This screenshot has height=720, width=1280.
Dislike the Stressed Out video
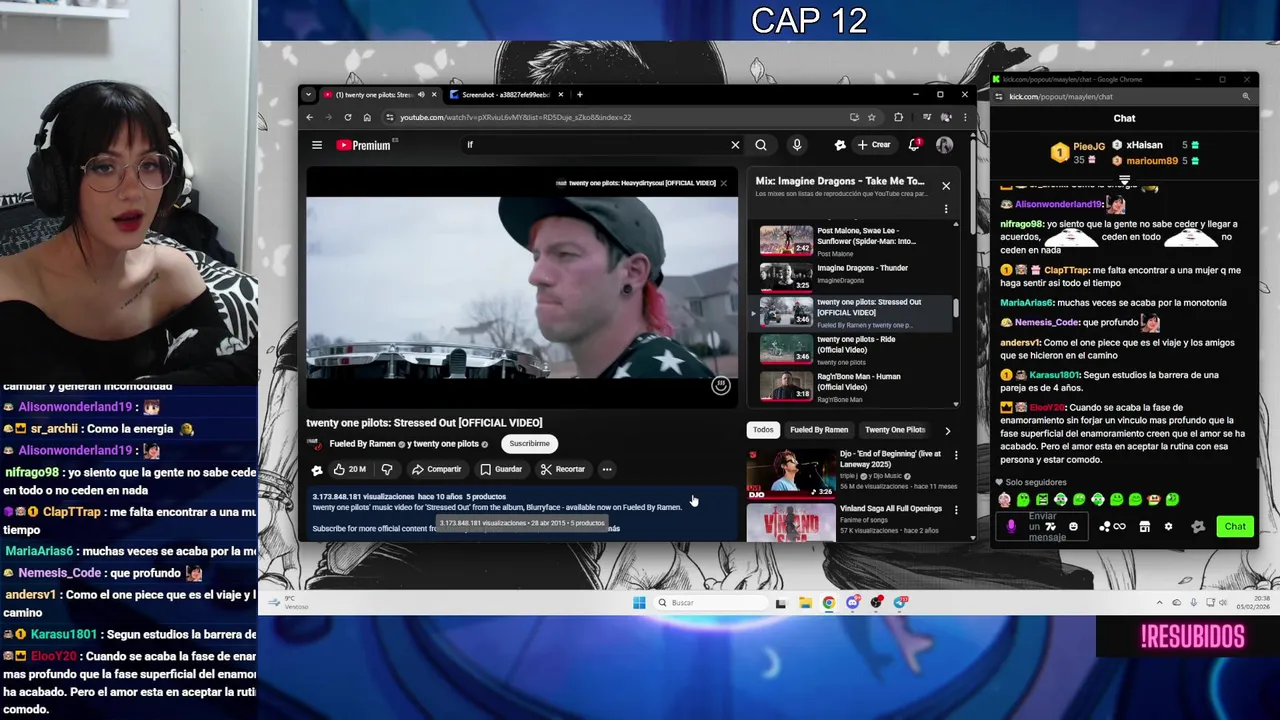(387, 469)
